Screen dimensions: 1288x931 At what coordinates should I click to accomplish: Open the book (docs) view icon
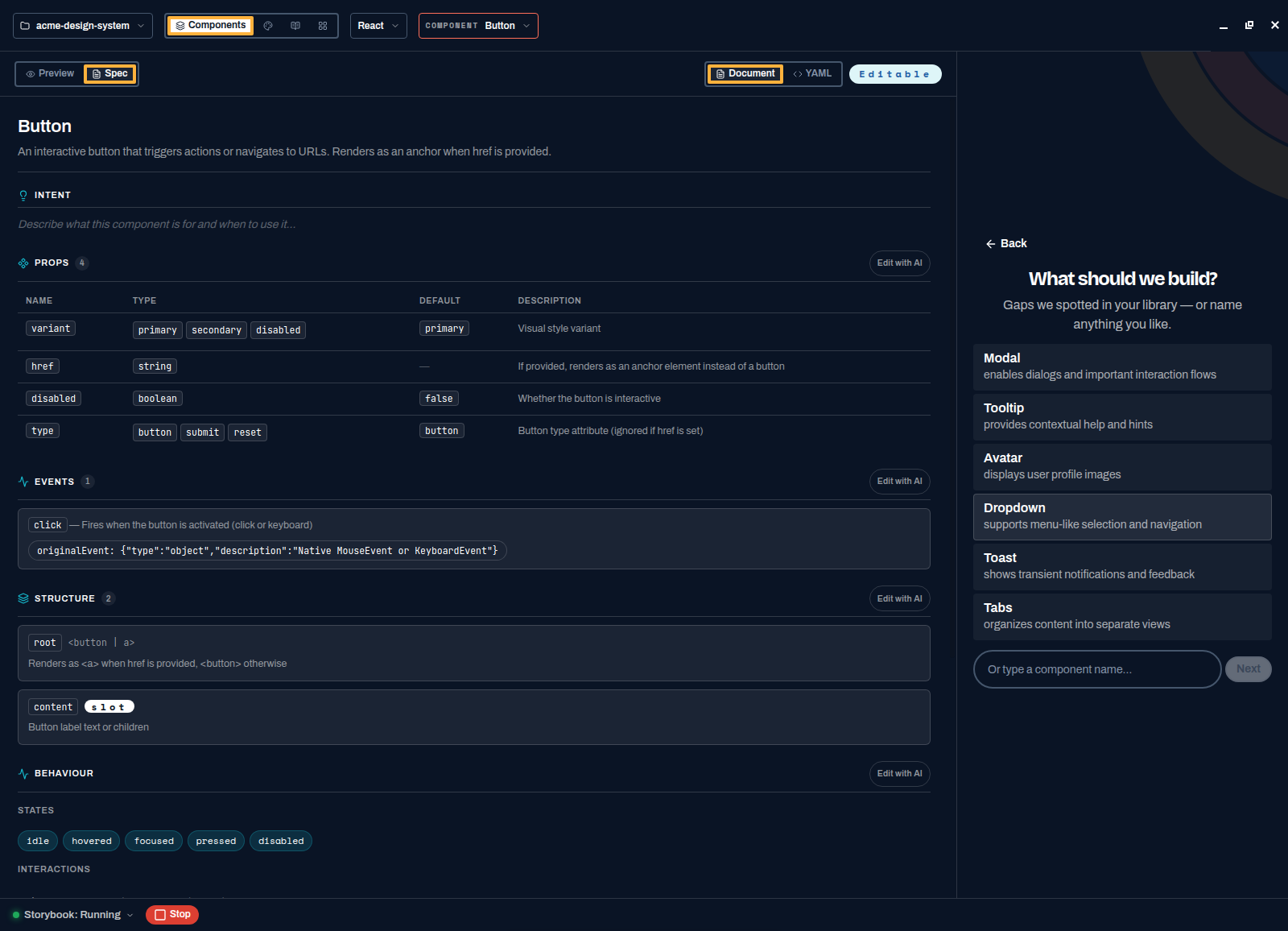(x=295, y=26)
